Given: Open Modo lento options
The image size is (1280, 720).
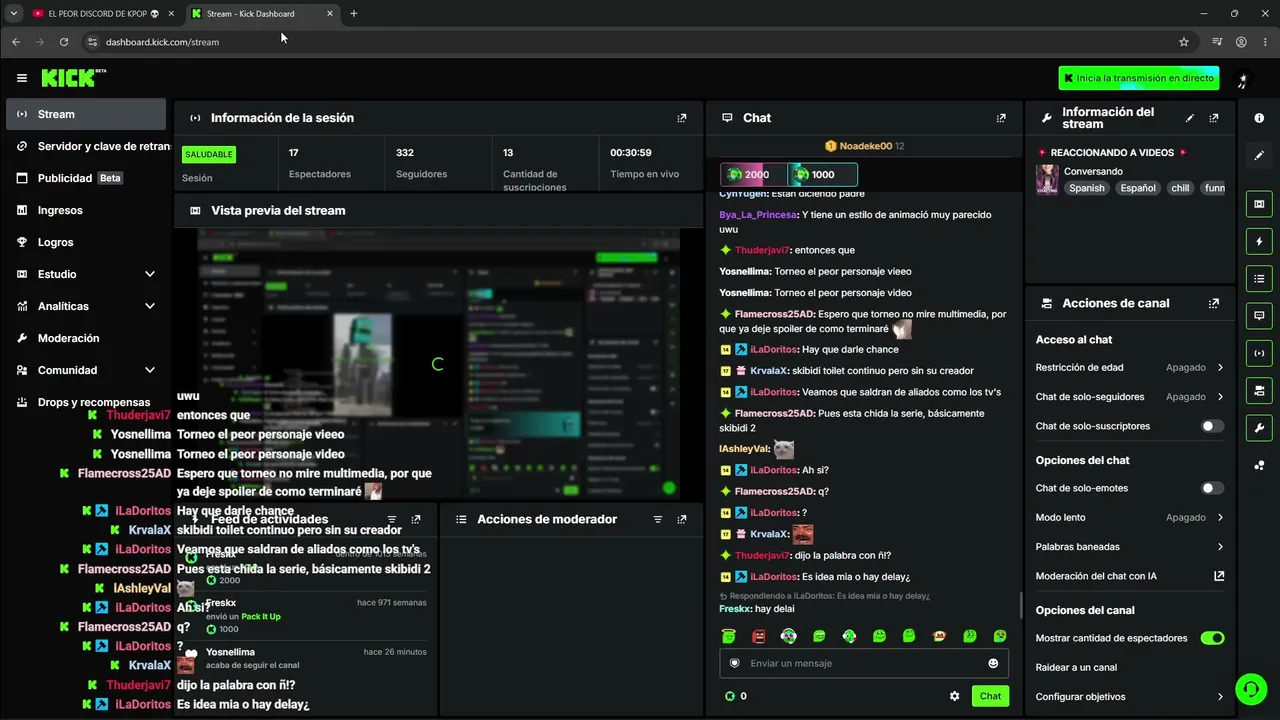Looking at the screenshot, I should tap(1130, 517).
